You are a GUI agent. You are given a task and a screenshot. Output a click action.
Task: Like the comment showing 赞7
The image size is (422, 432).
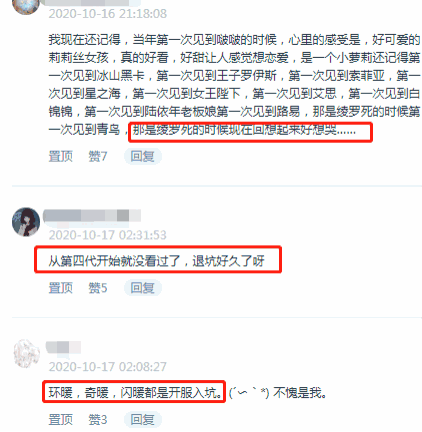(98, 156)
